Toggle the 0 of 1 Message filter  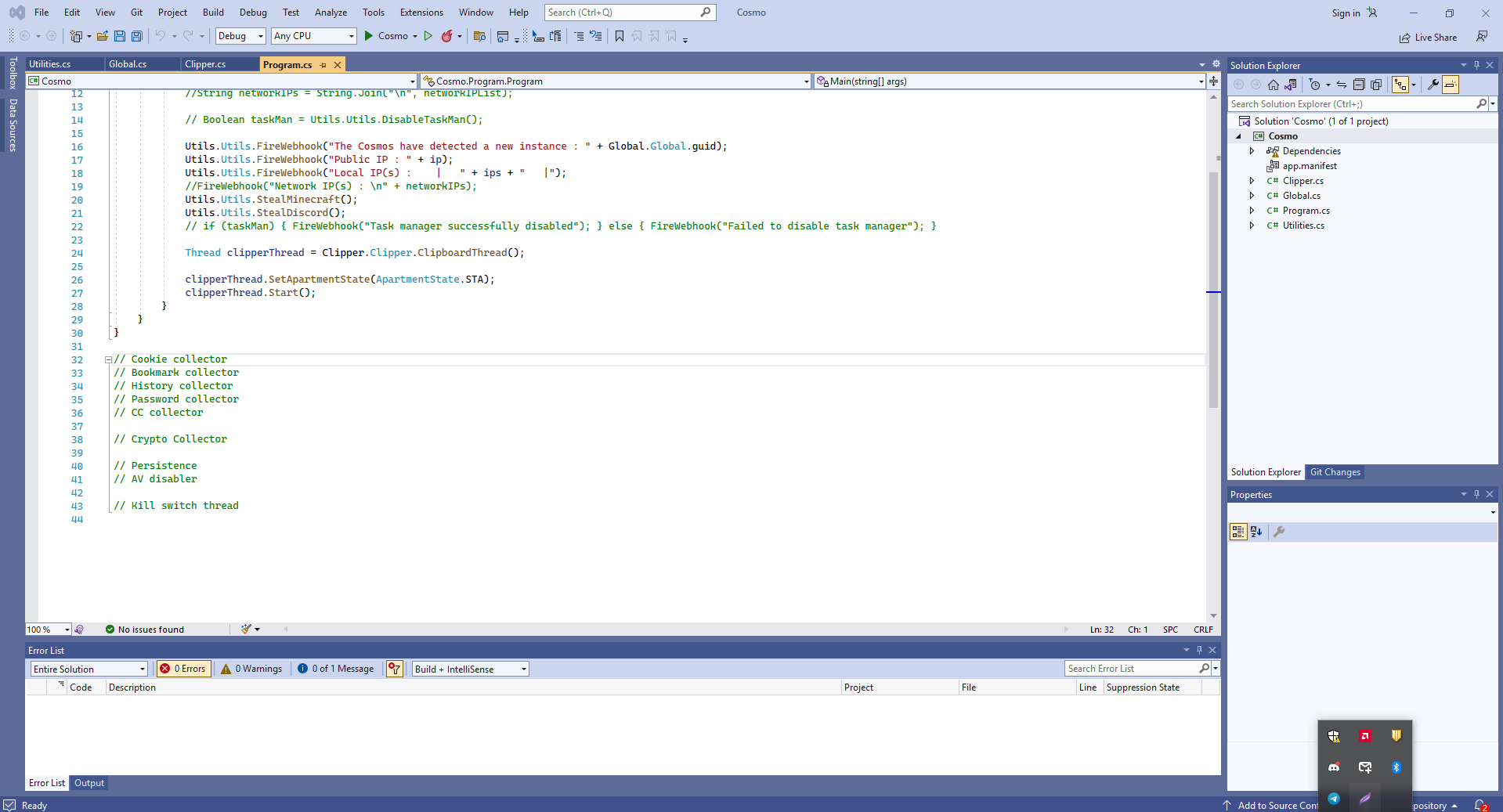tap(336, 669)
